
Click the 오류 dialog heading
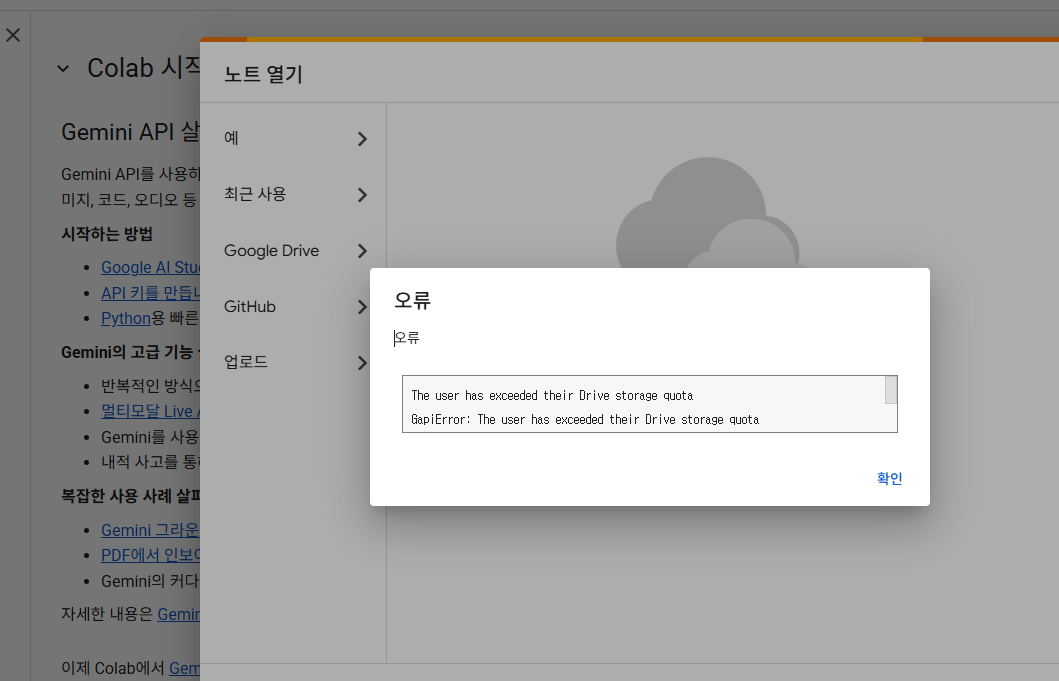coord(412,300)
